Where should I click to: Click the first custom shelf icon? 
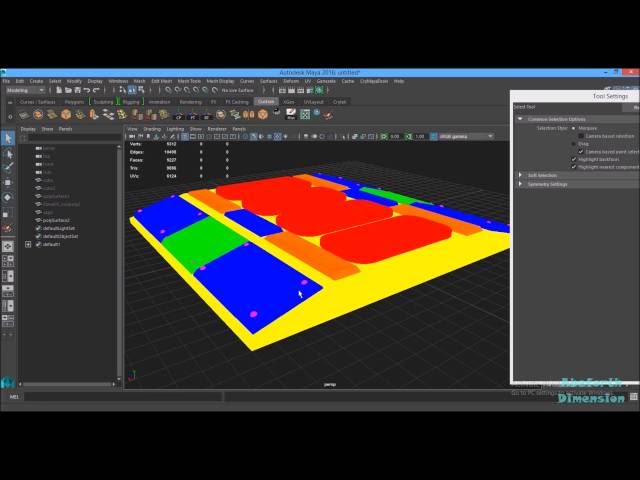tap(24, 115)
